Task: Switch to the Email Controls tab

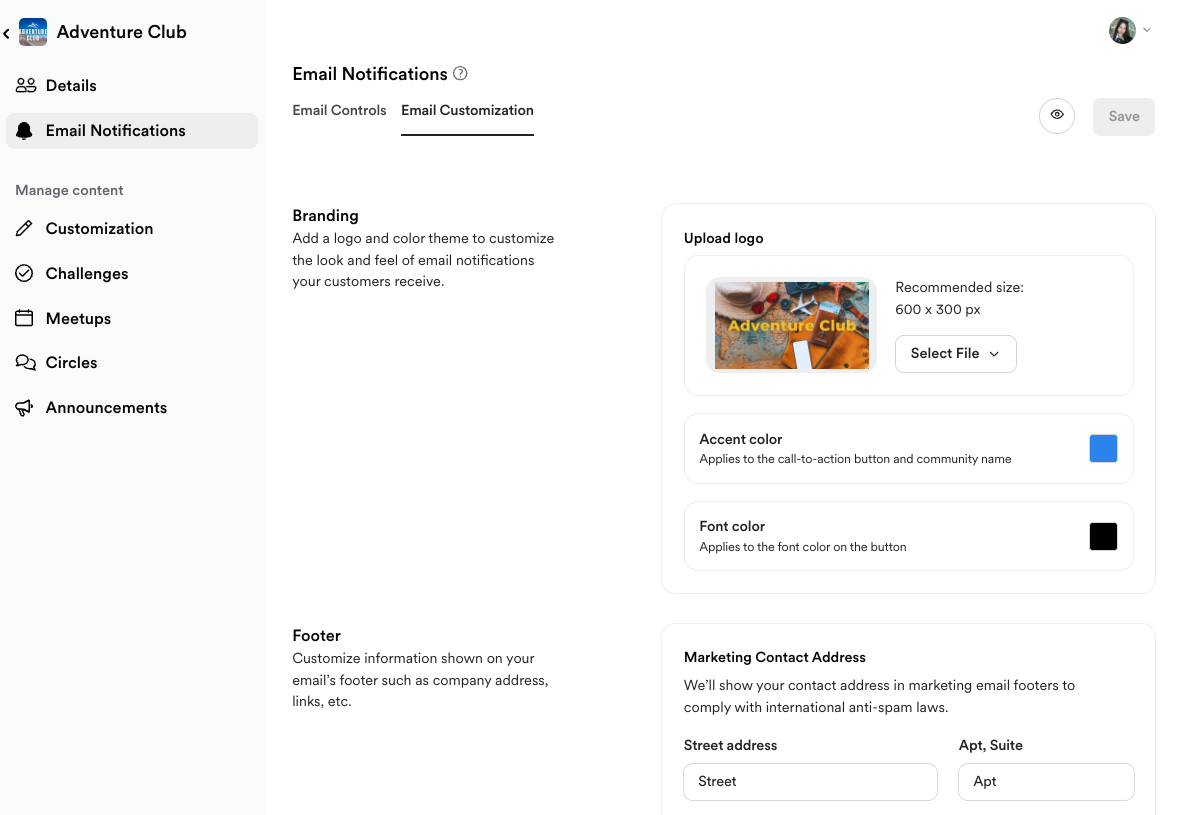Action: 339,111
